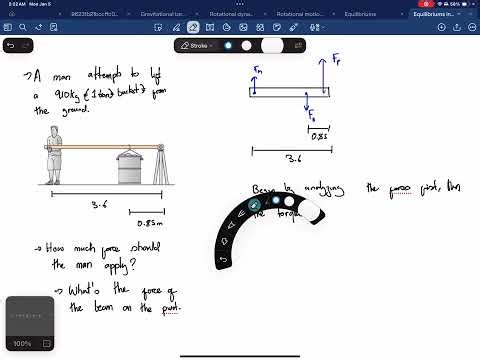Select the pen tool in top toolbar
480x360 pixels.
[x=176, y=27]
